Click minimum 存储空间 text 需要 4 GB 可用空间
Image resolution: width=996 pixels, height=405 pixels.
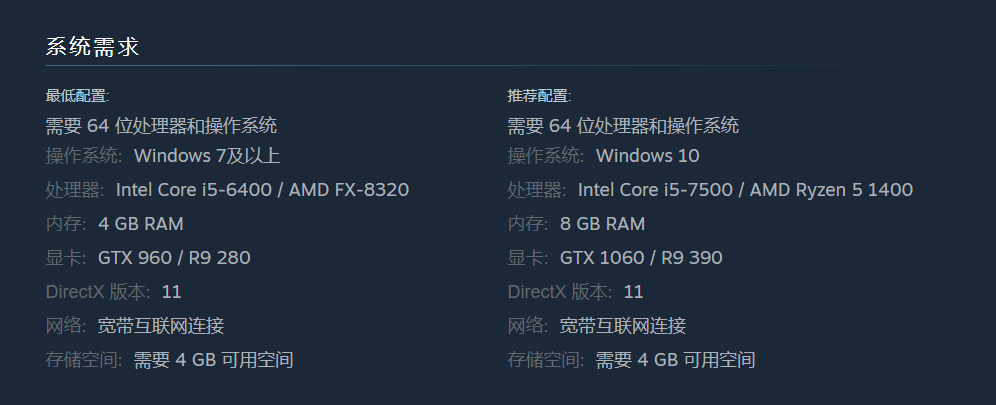pos(213,360)
